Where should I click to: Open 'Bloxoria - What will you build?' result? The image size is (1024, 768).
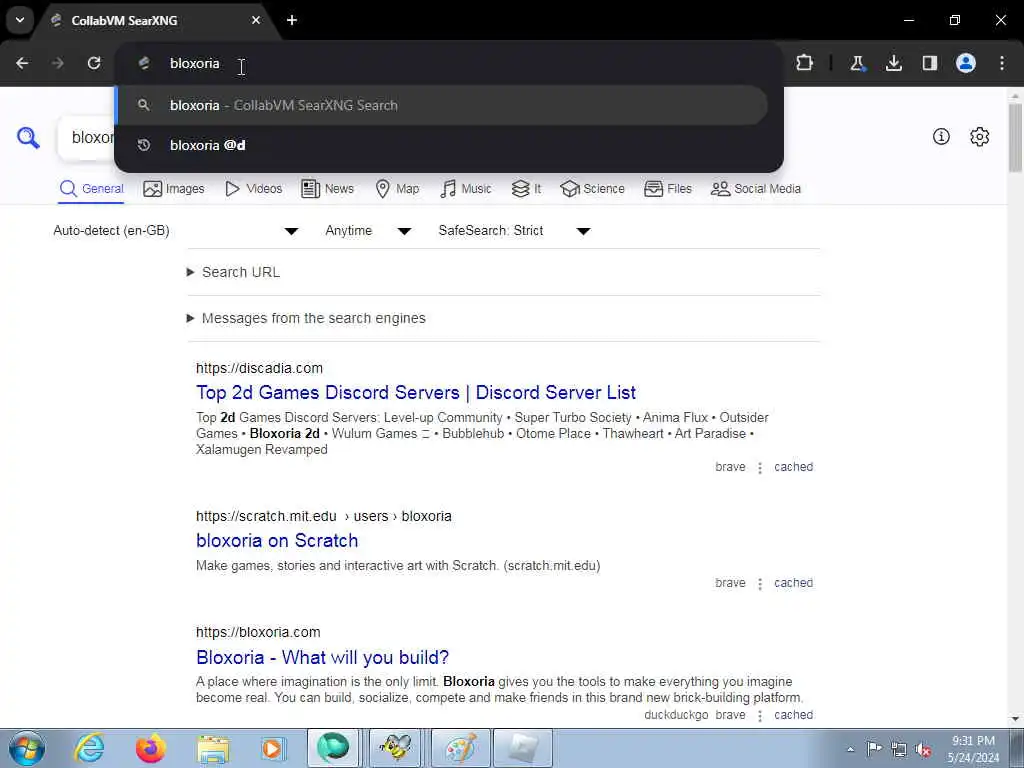[323, 658]
